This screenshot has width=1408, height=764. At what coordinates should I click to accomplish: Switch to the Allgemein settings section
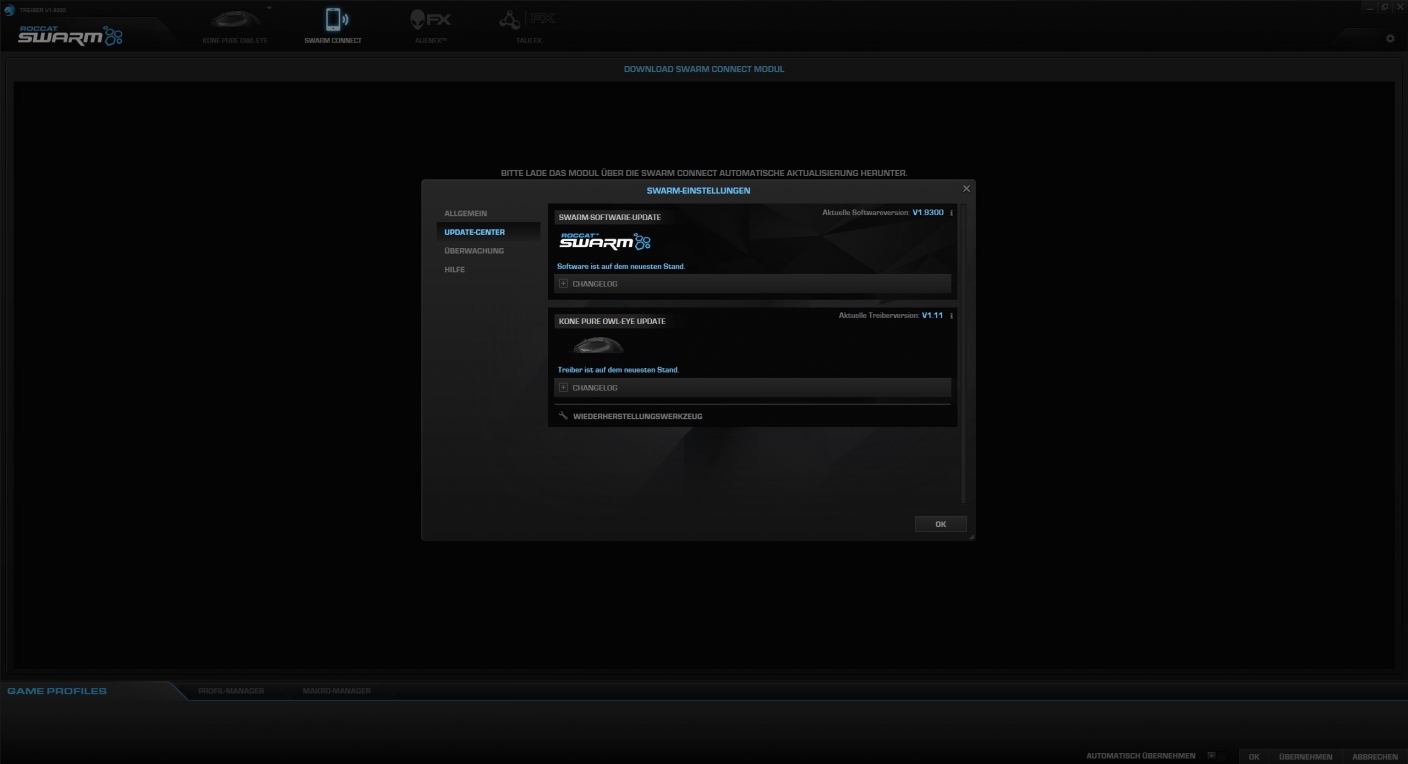[466, 214]
